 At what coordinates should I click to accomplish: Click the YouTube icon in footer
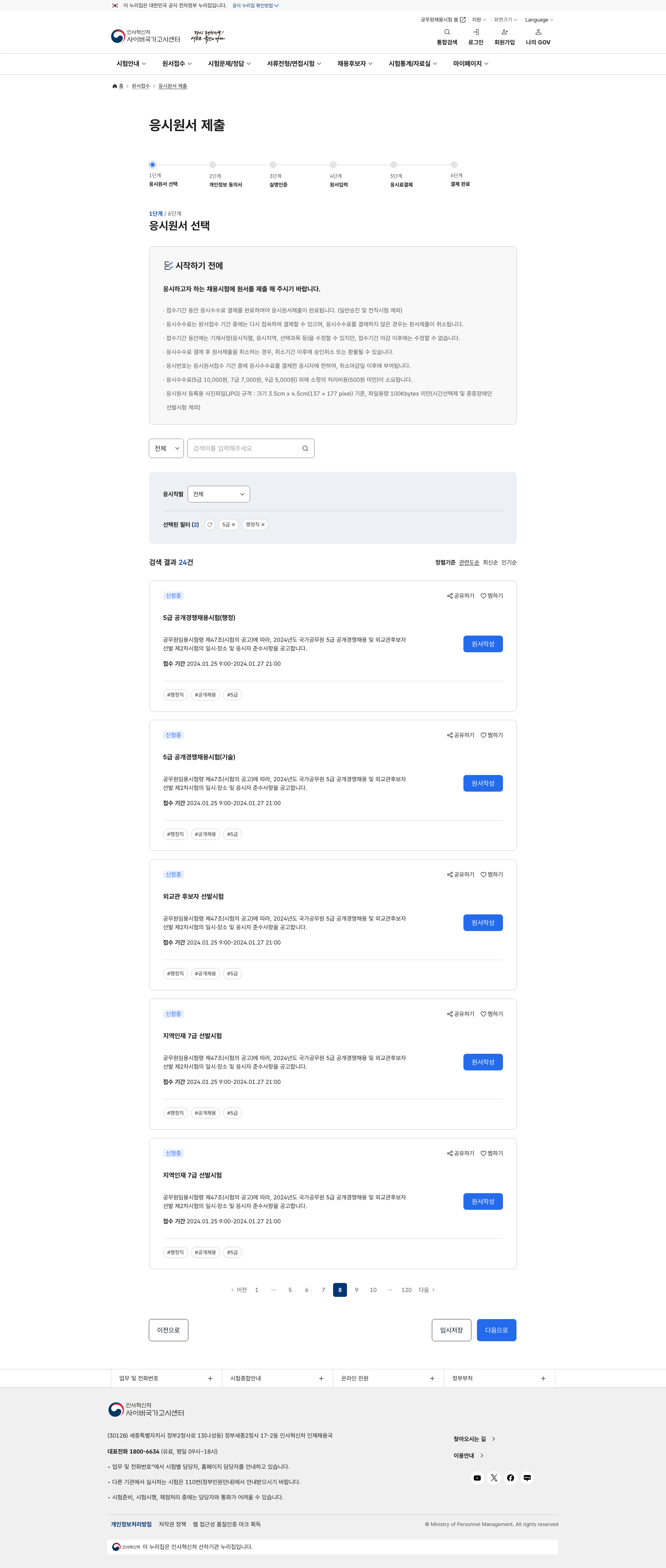pos(477,1478)
